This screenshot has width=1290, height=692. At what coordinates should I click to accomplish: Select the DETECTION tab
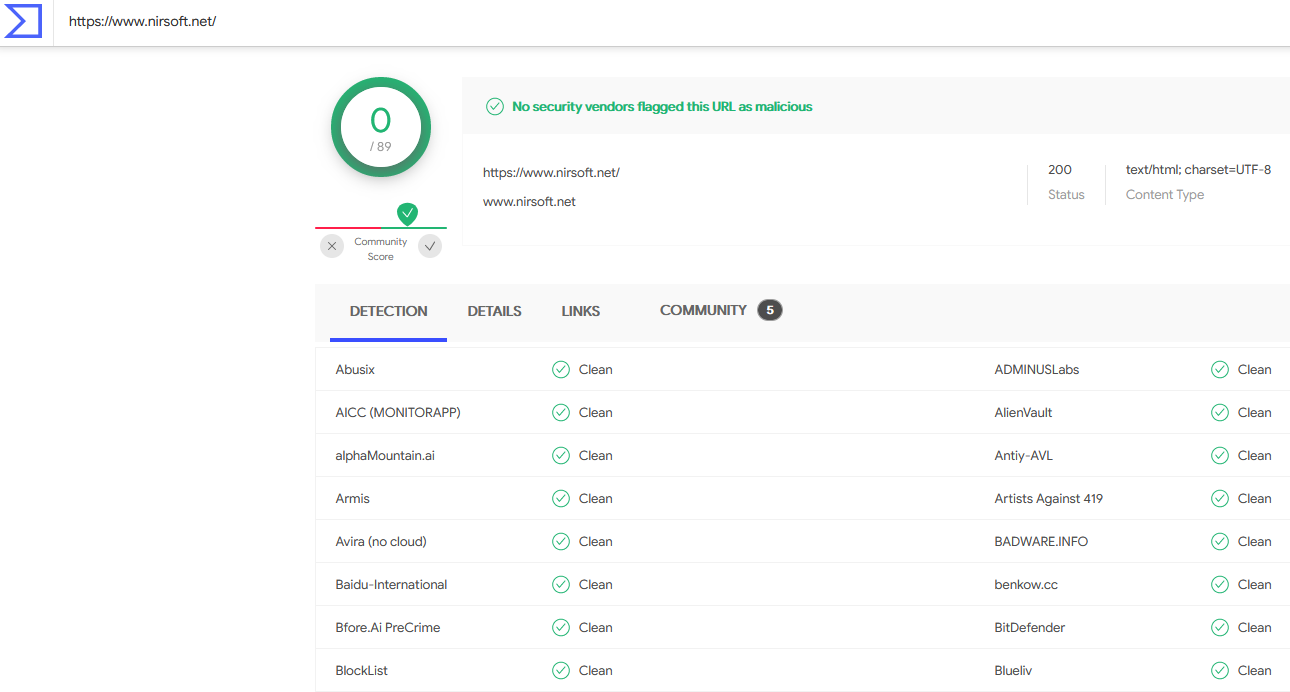pyautogui.click(x=388, y=311)
